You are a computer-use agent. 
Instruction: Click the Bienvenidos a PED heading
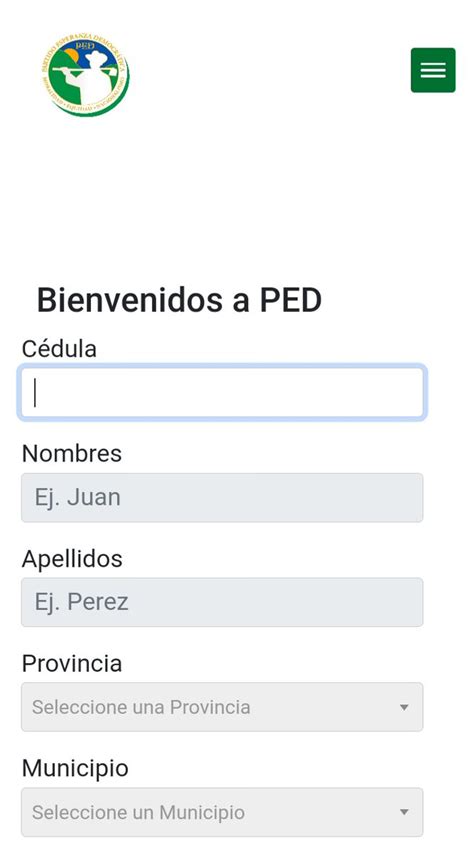click(x=179, y=300)
